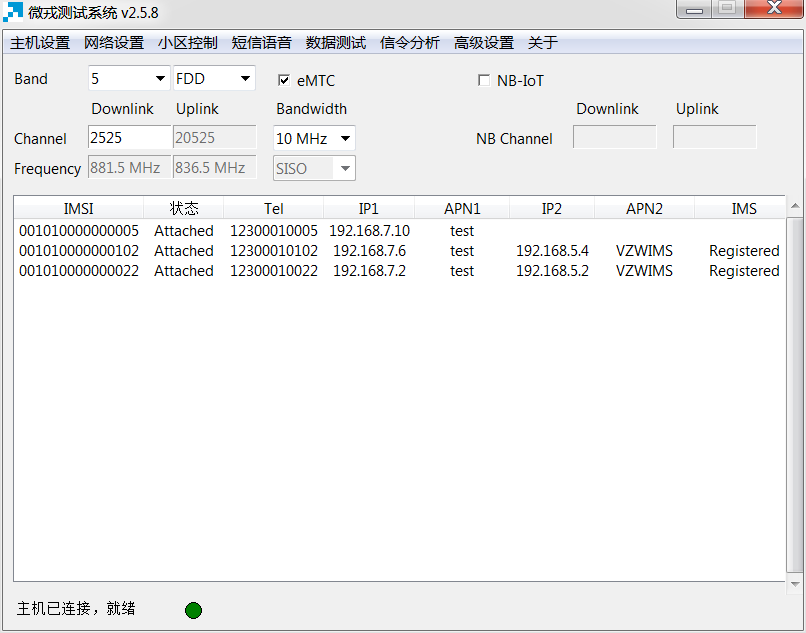Sort by the APN1 column header
Screen dimensions: 806x633
462,208
